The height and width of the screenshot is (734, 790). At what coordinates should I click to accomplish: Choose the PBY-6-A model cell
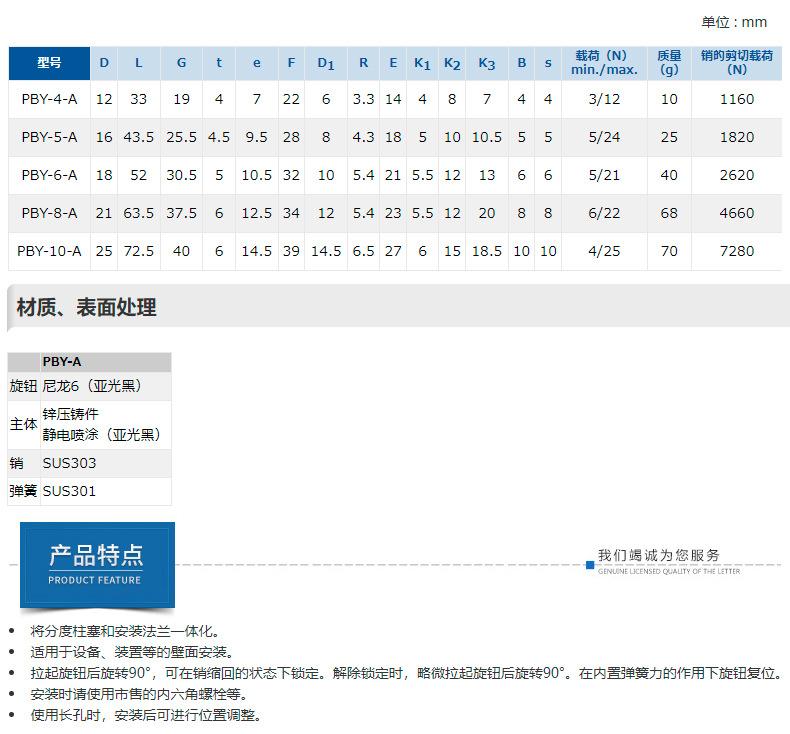click(49, 175)
